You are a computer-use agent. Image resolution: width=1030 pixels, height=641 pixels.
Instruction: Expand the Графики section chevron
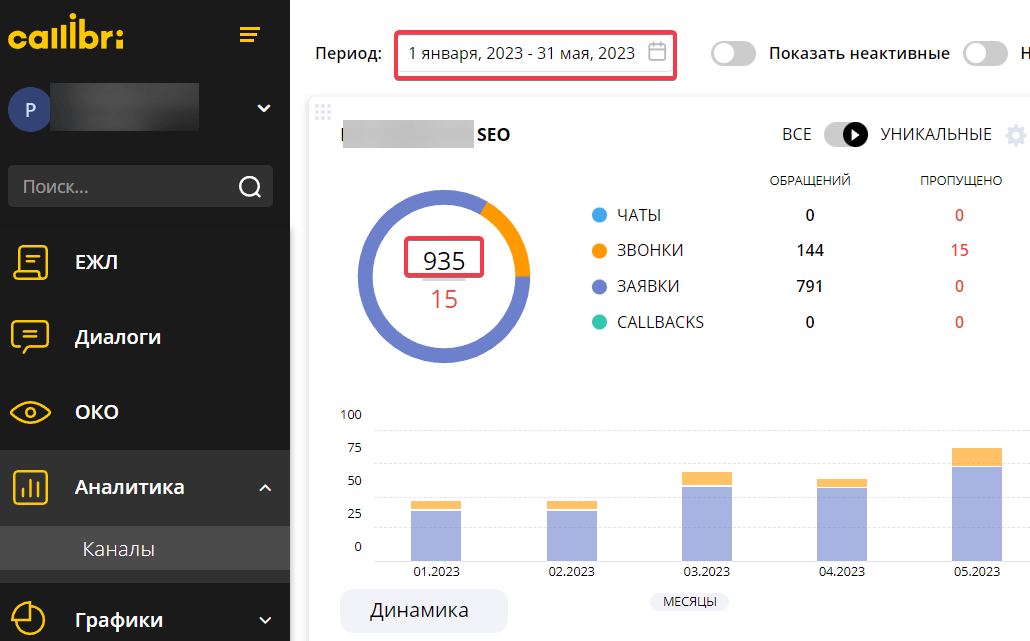point(265,620)
